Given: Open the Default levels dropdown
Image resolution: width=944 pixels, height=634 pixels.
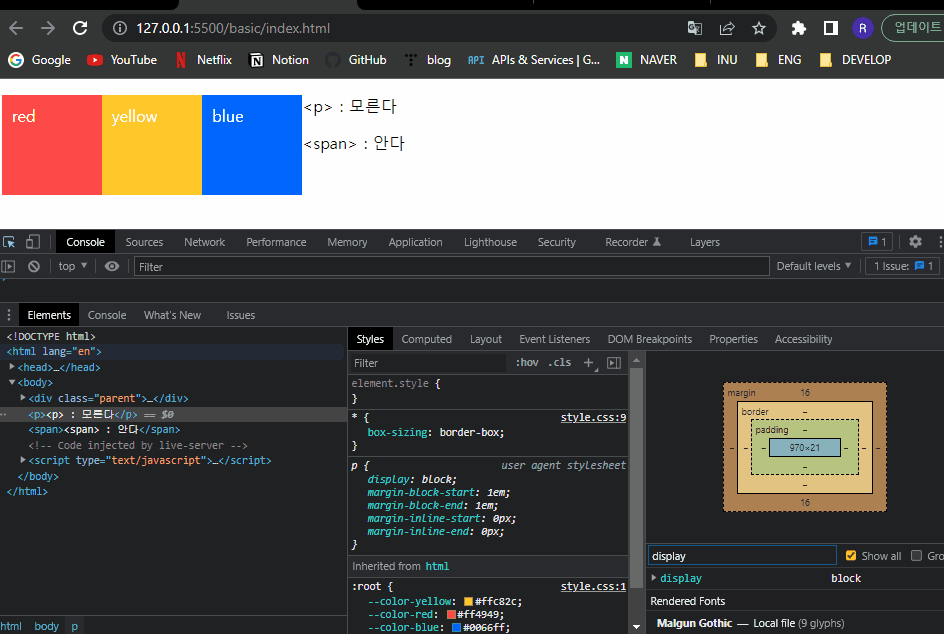Looking at the screenshot, I should (x=814, y=266).
